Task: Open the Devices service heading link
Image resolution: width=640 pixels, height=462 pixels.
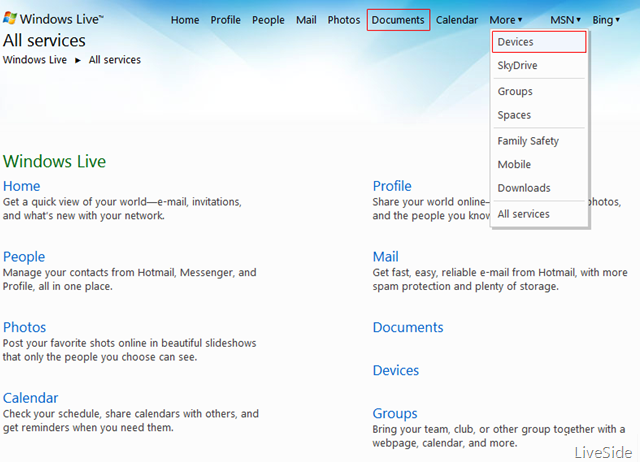Action: pyautogui.click(x=396, y=370)
